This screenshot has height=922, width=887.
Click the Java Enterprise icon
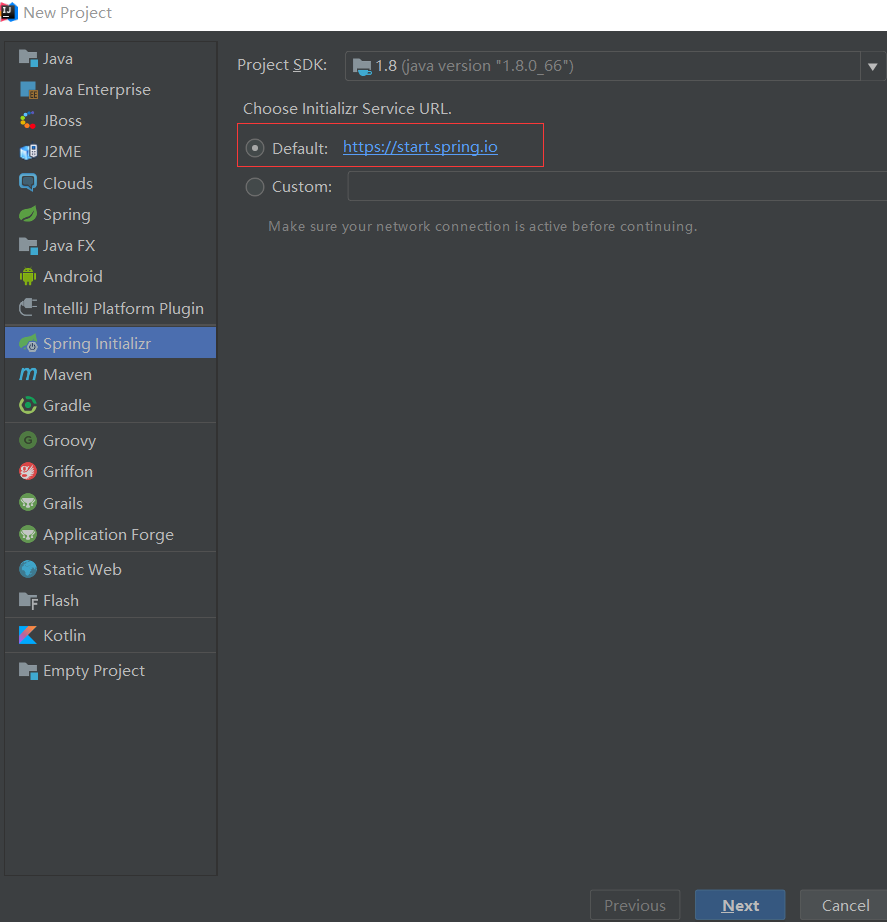28,89
